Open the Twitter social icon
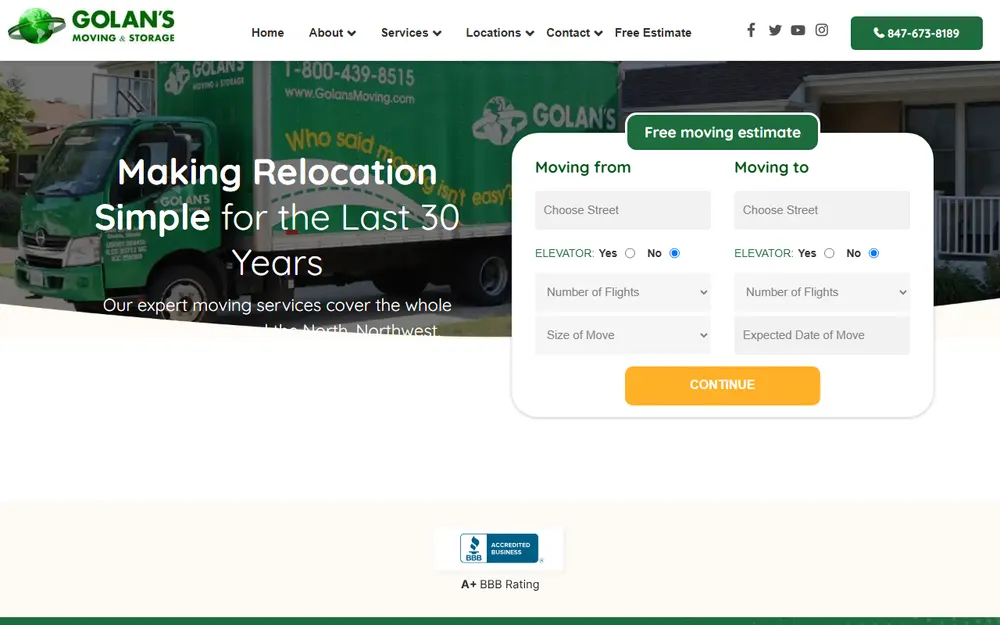This screenshot has width=1000, height=625. coord(775,30)
